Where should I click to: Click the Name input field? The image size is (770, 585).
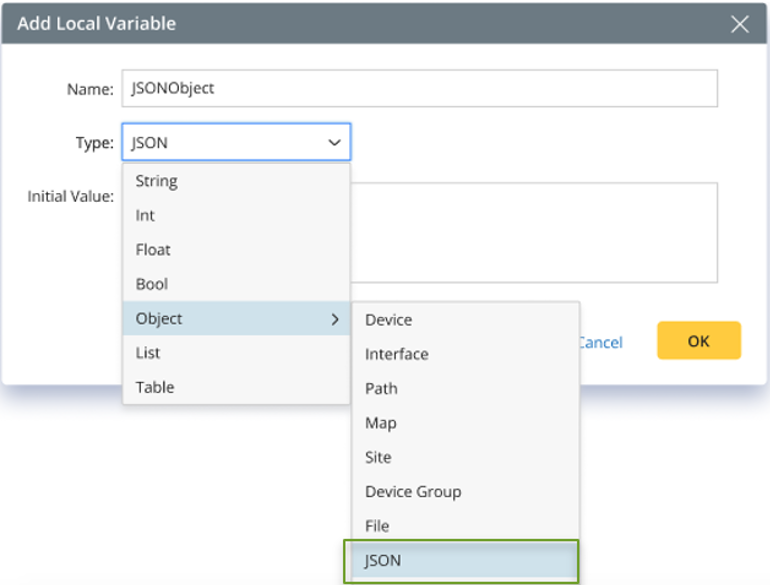click(419, 88)
